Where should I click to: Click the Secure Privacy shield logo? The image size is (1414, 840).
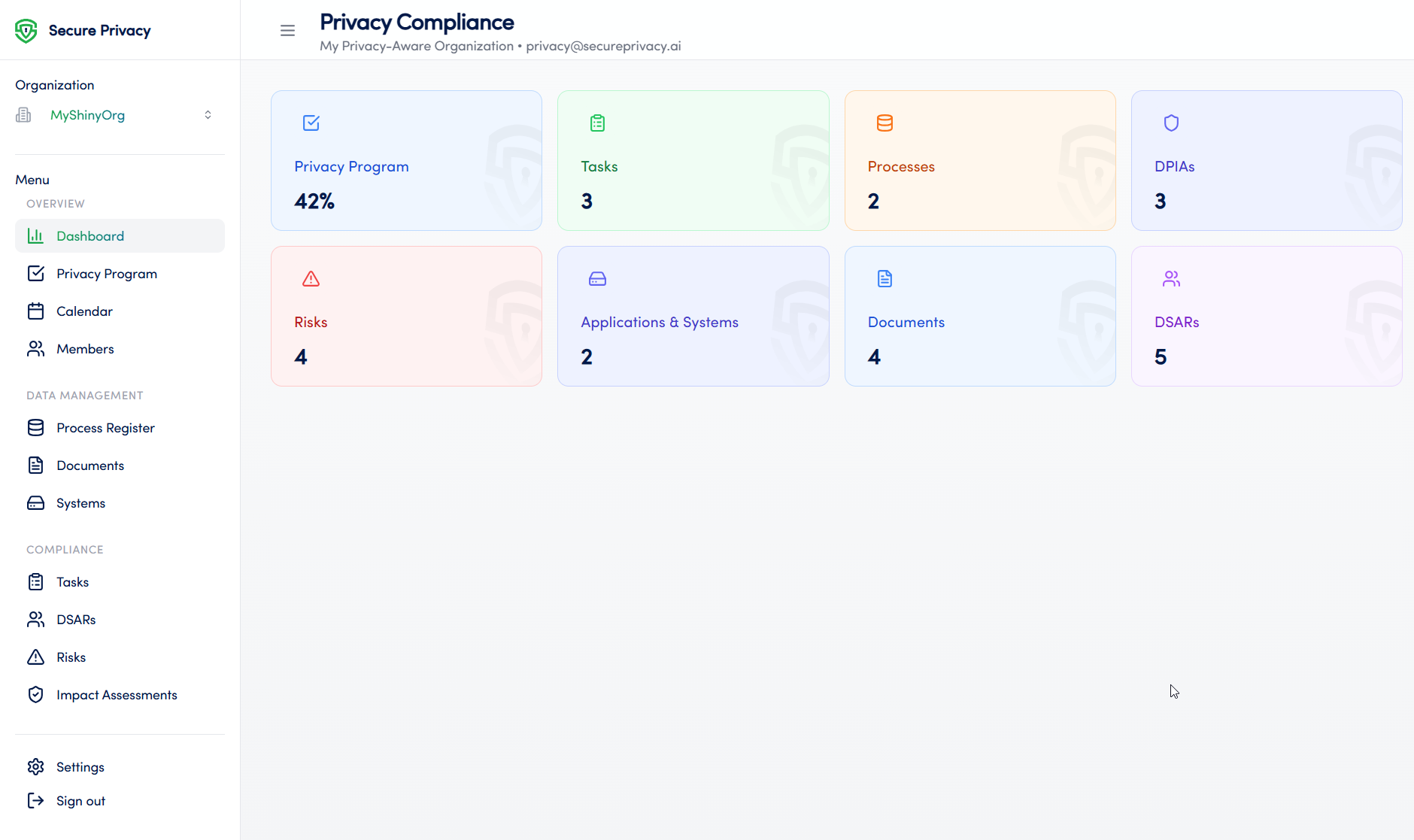click(x=26, y=30)
